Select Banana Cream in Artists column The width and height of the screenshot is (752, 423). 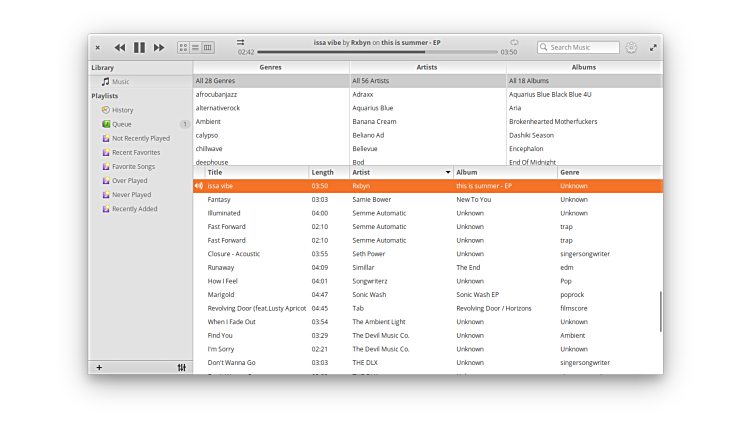(374, 121)
